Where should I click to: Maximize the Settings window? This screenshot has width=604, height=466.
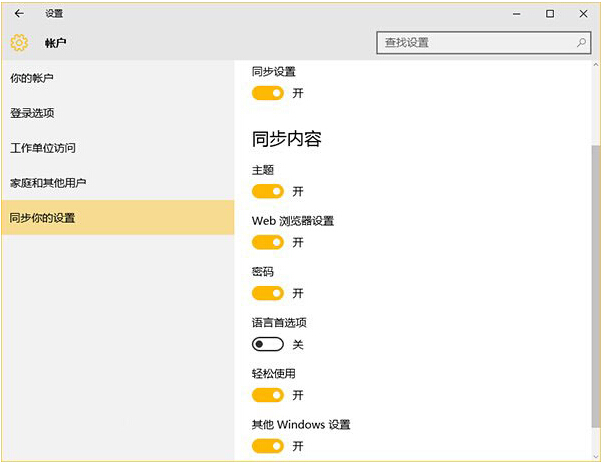[550, 13]
